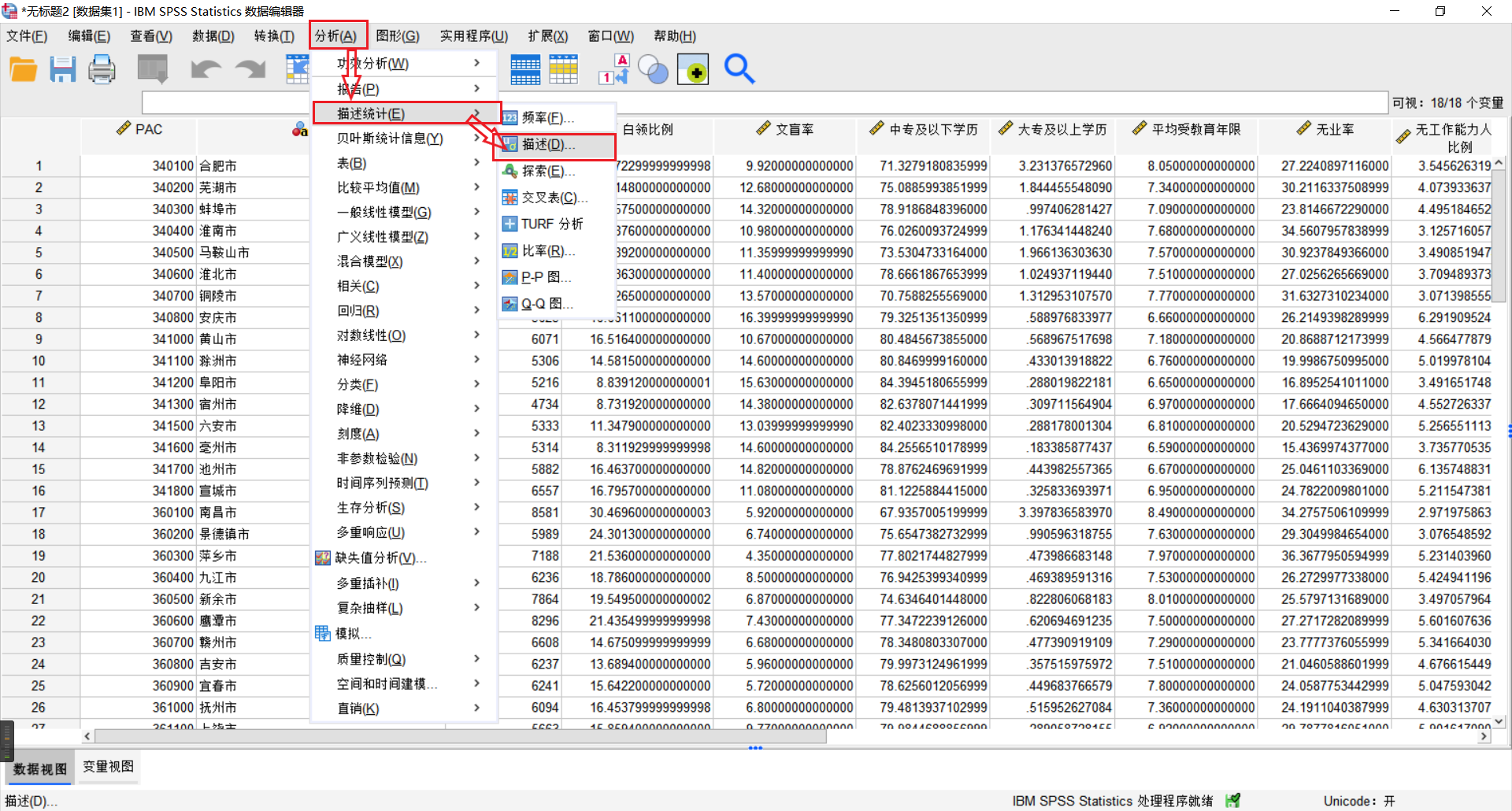Expand the 非参数检验(N) submenu
The height and width of the screenshot is (811, 1512).
405,458
